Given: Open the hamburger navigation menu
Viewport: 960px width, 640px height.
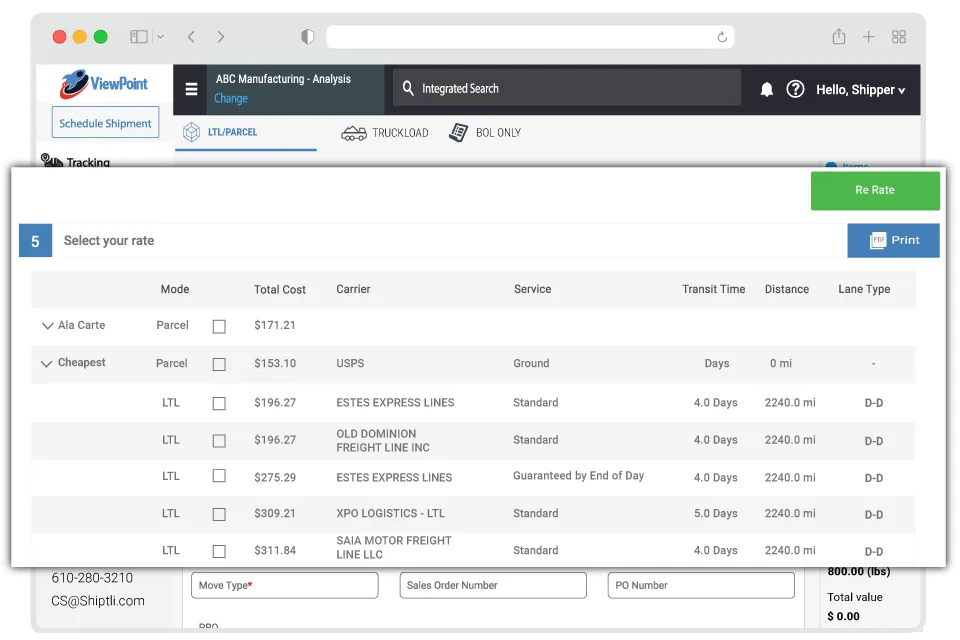Looking at the screenshot, I should [x=190, y=89].
